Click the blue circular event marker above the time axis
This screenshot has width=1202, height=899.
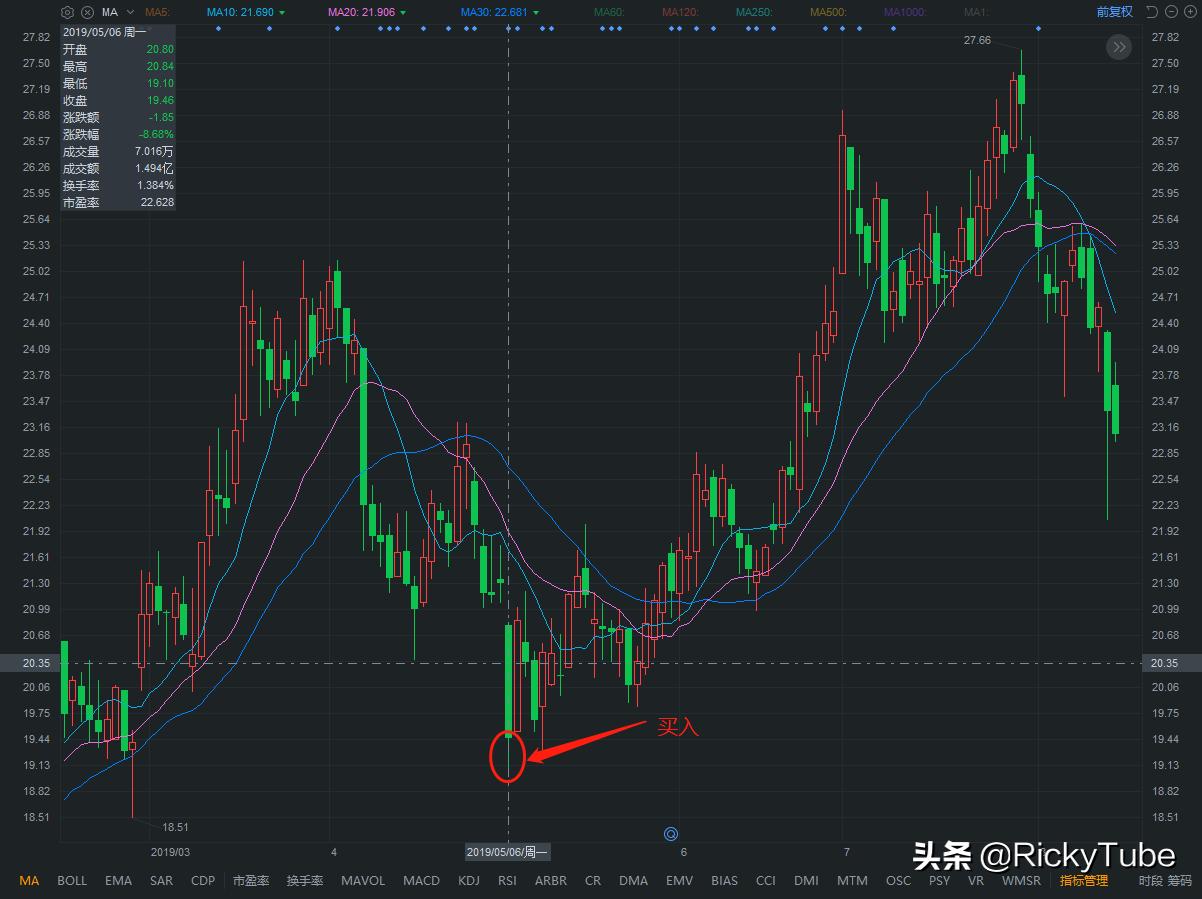pyautogui.click(x=672, y=833)
